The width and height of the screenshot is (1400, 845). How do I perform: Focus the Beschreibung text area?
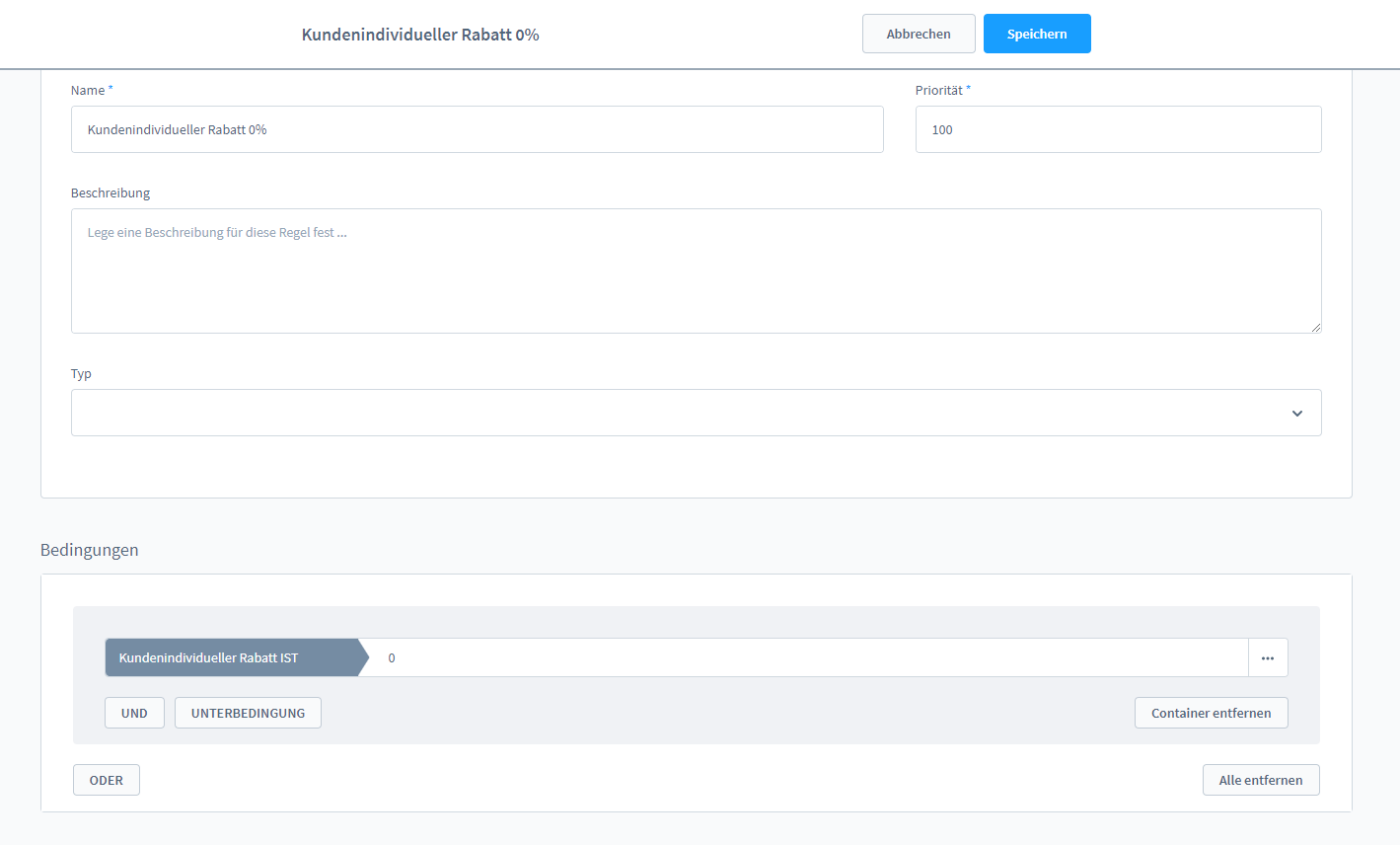click(x=696, y=270)
